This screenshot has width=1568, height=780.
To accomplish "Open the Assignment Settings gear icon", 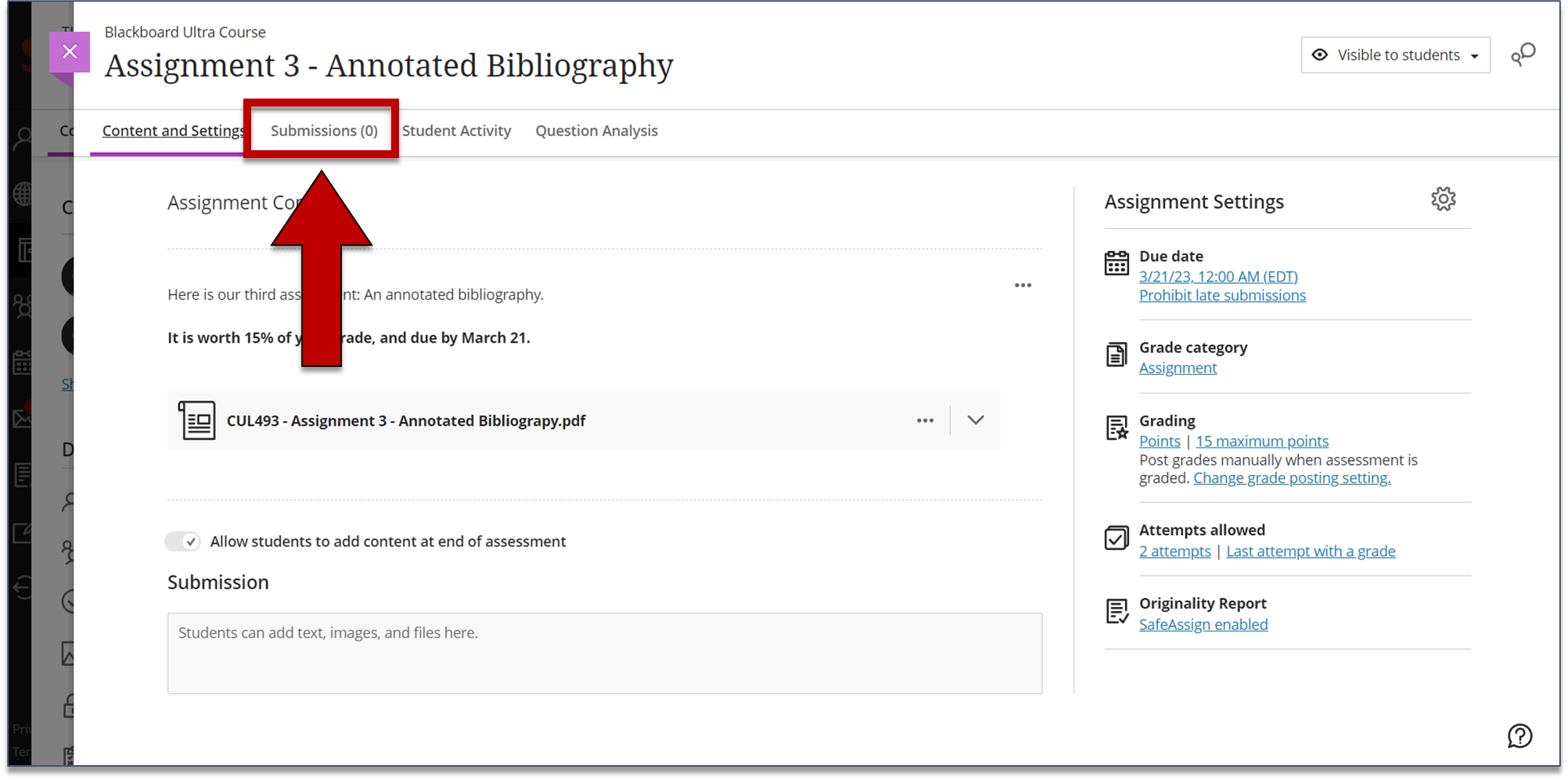I will [1444, 199].
